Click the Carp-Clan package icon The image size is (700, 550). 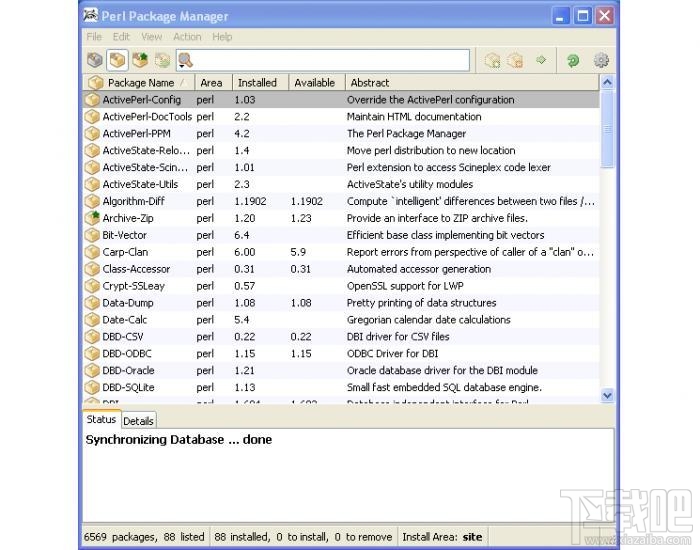(92, 252)
